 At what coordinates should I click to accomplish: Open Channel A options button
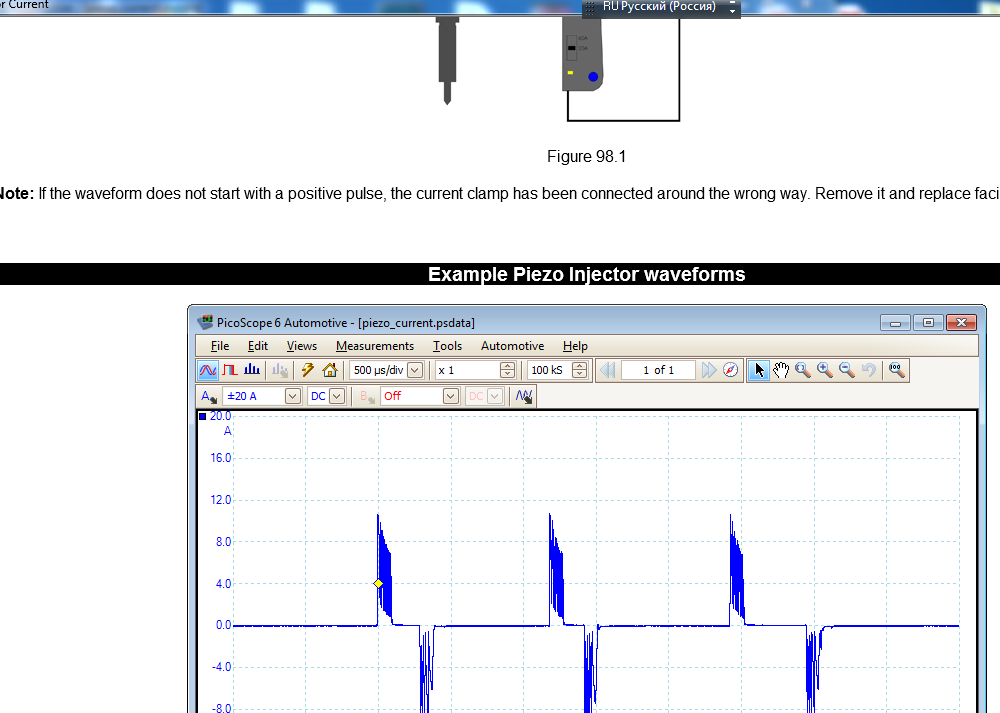pyautogui.click(x=208, y=396)
